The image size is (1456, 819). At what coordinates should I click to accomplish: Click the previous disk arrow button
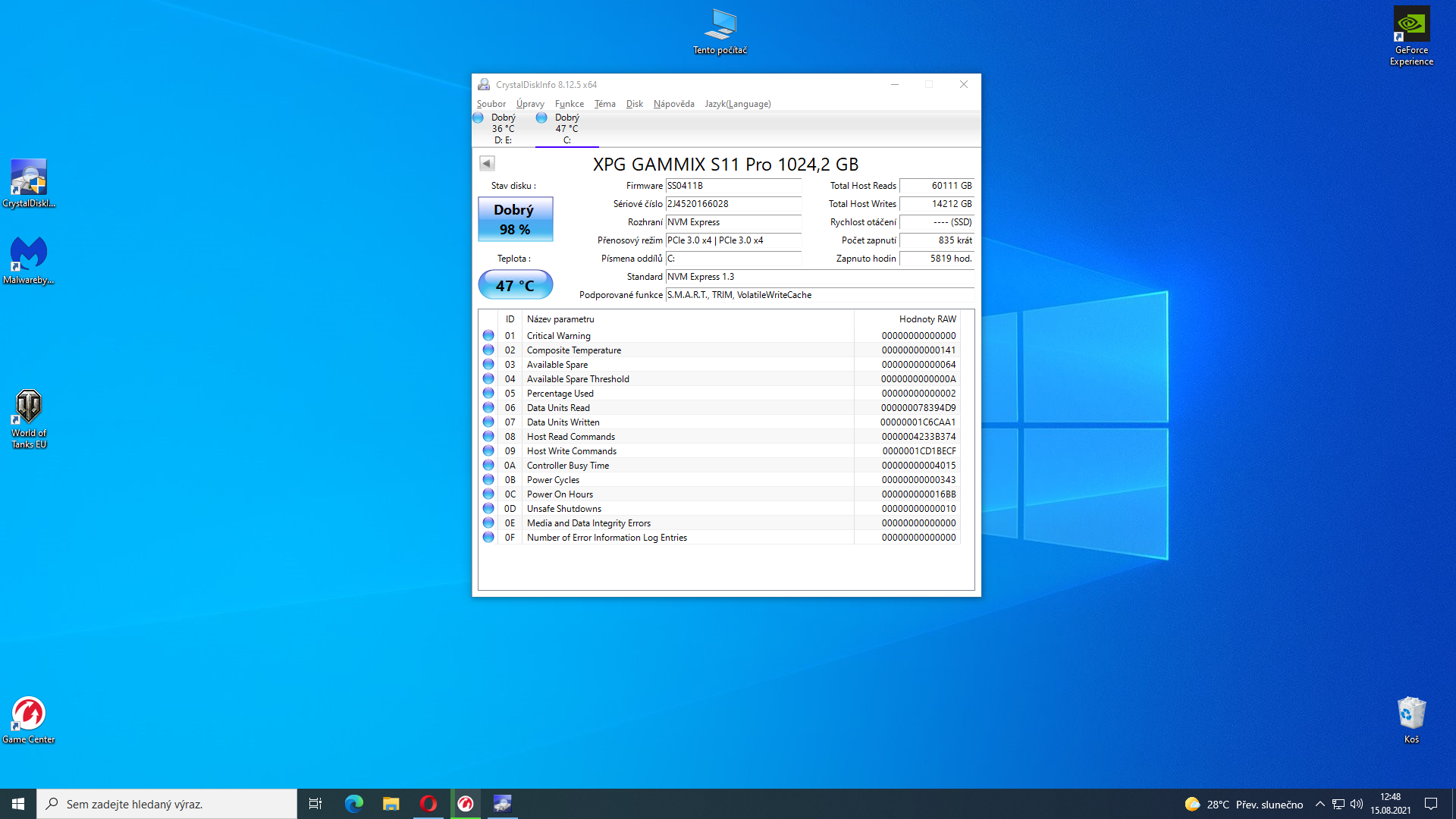(487, 163)
